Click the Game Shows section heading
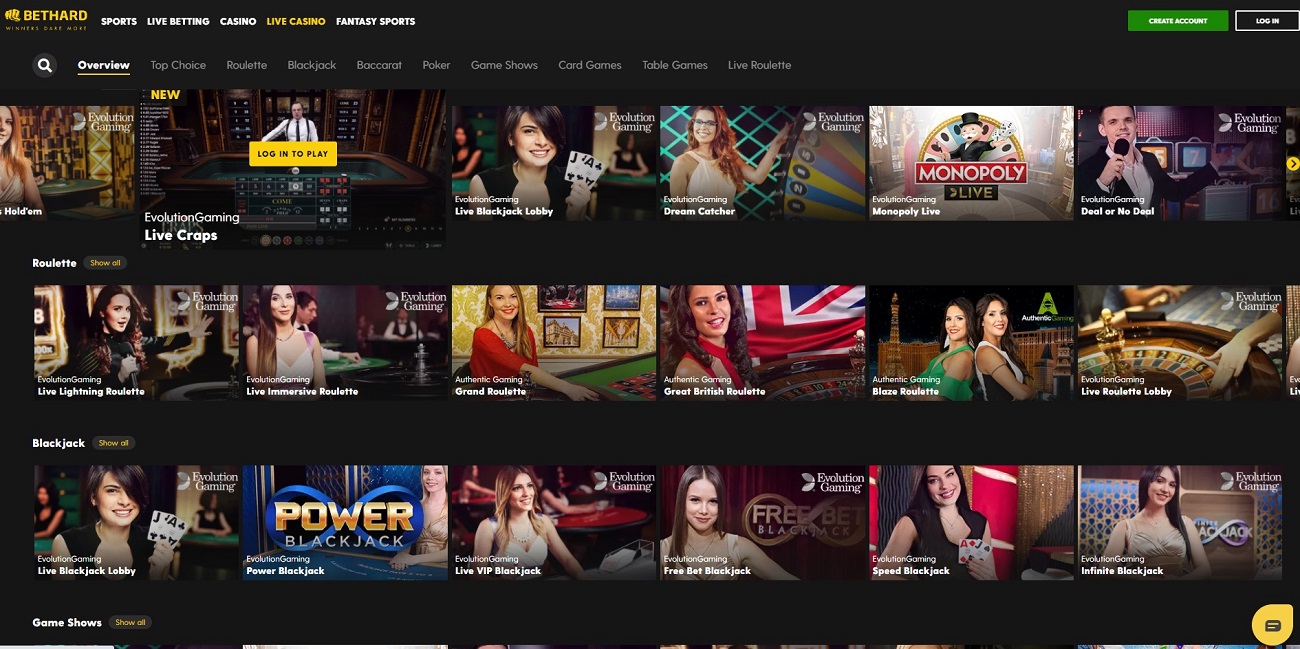This screenshot has width=1300, height=649. pyautogui.click(x=67, y=622)
